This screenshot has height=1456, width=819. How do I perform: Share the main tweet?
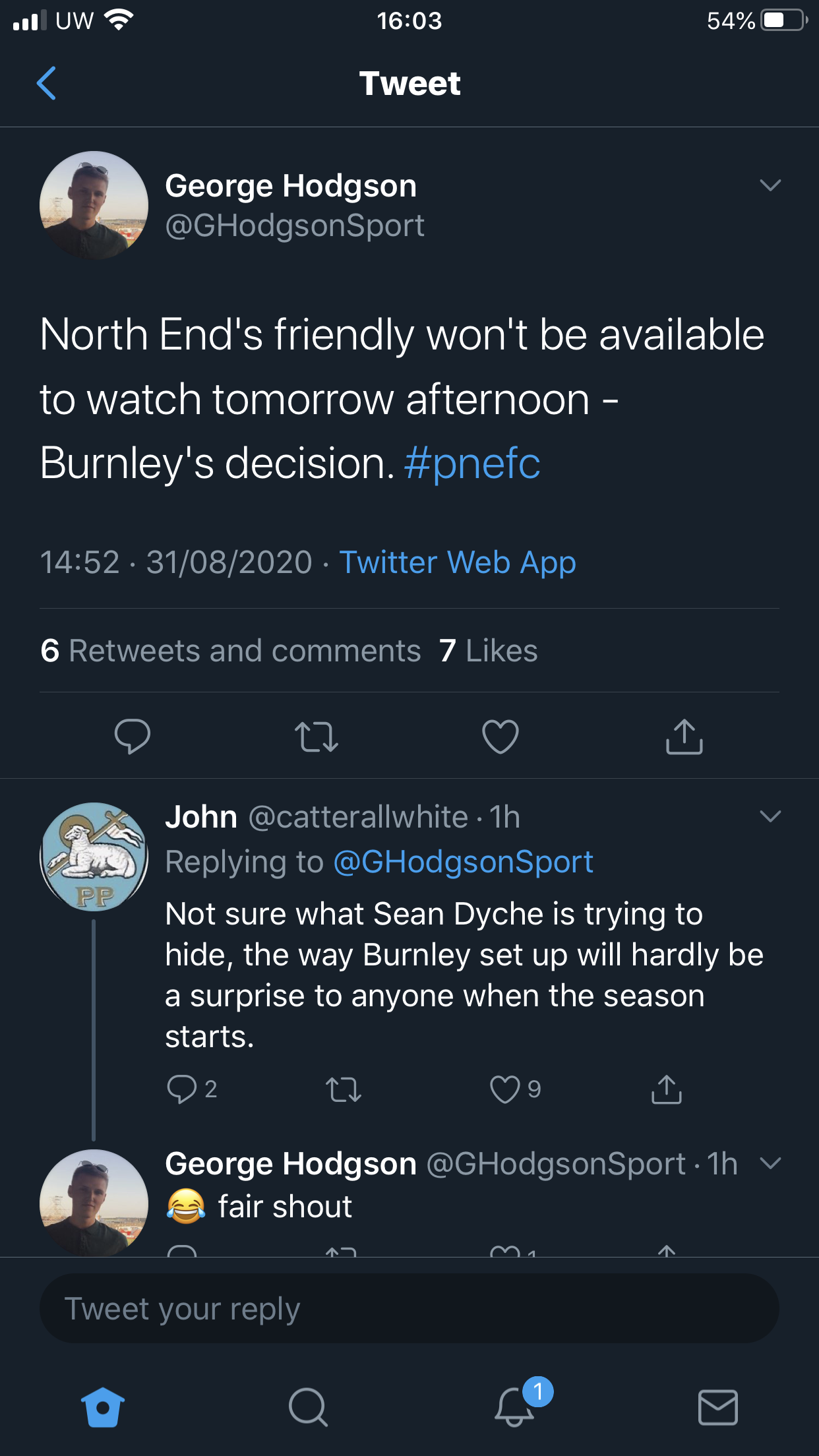684,737
